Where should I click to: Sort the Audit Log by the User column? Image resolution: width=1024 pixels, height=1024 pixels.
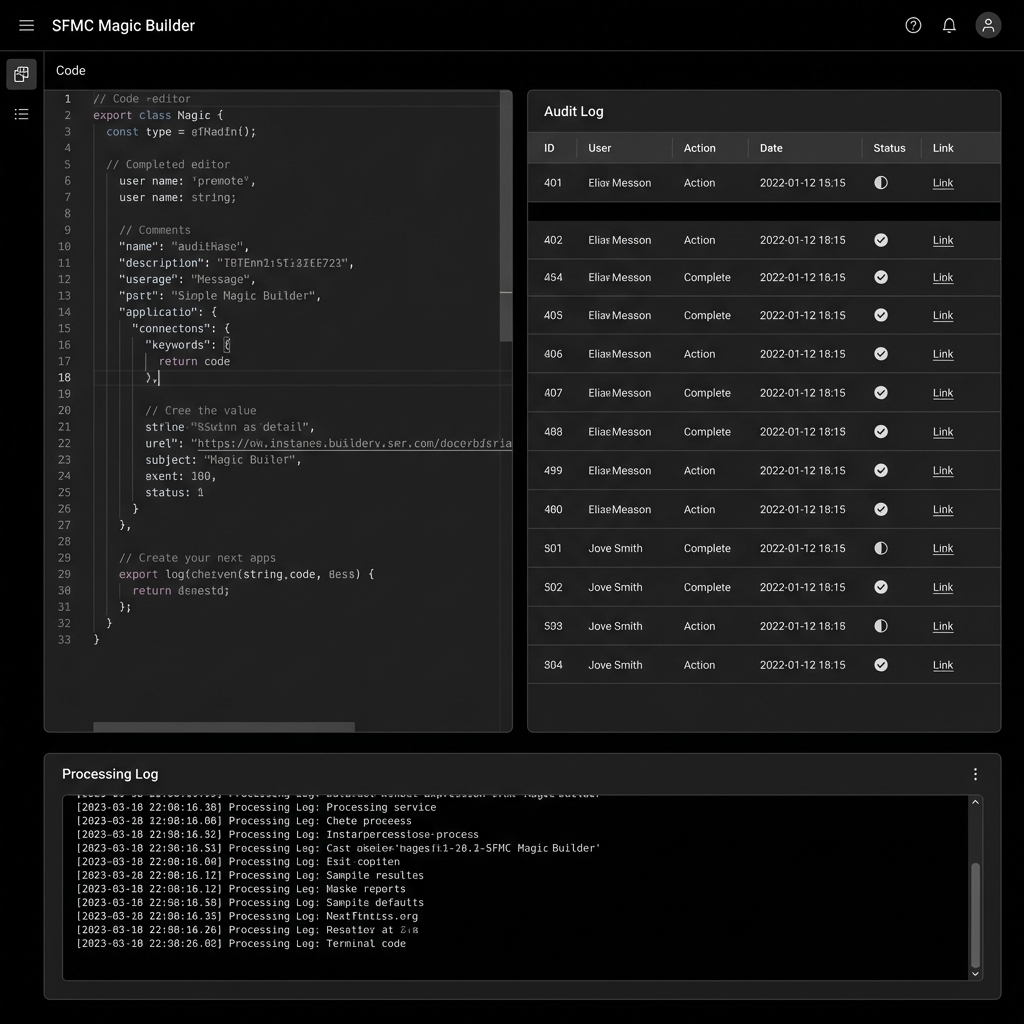(x=598, y=147)
